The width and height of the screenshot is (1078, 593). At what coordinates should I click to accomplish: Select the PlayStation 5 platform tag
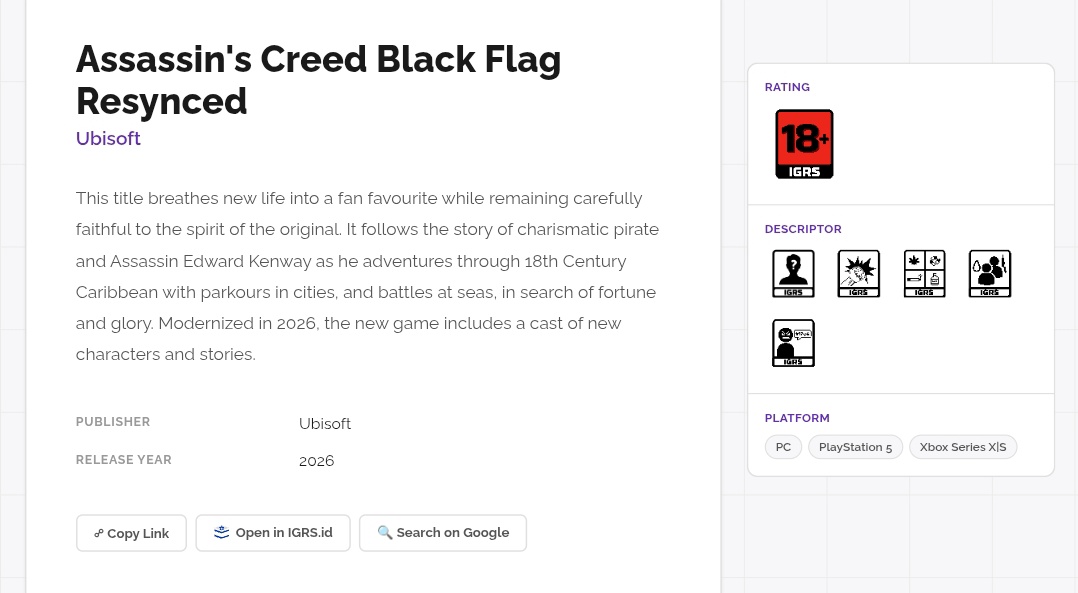(855, 447)
